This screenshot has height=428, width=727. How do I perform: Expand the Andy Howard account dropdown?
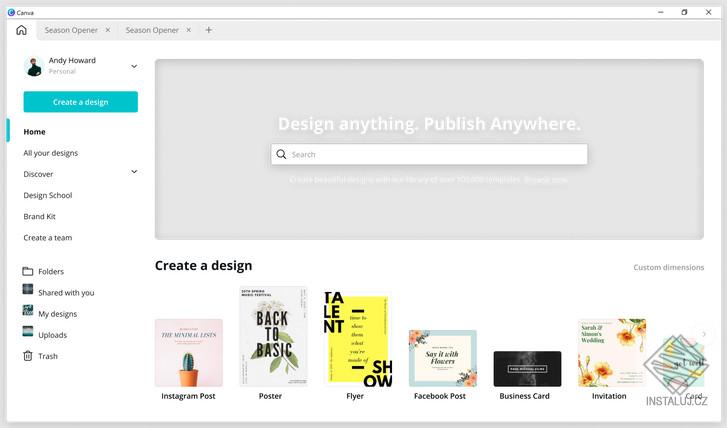pyautogui.click(x=134, y=66)
